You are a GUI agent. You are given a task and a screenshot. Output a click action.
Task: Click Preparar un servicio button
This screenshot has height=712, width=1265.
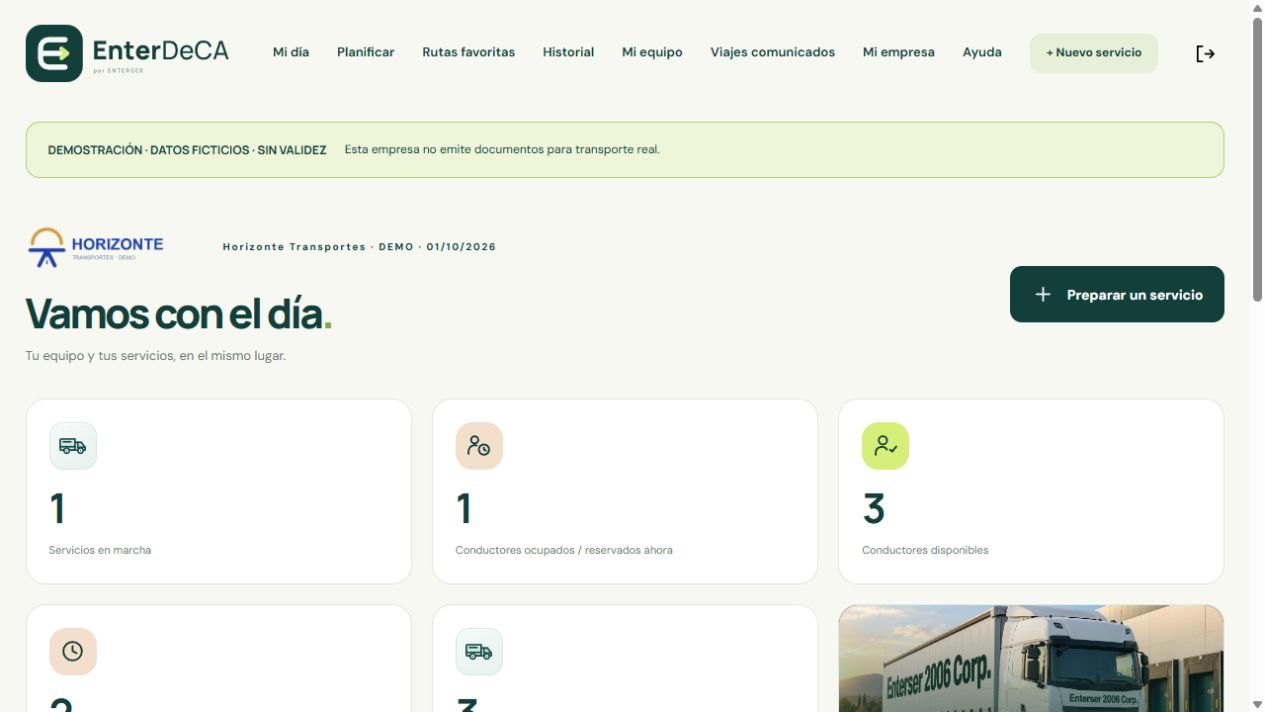(1117, 294)
